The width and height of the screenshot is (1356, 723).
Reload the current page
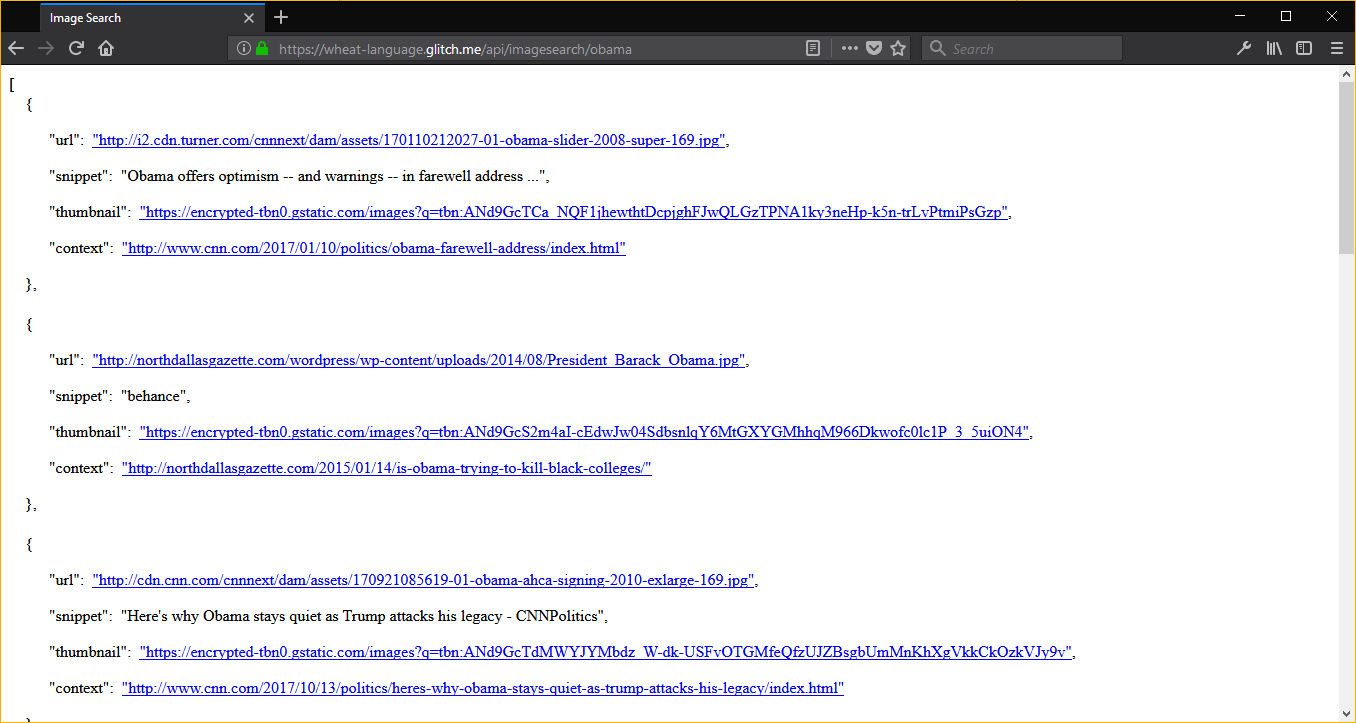76,48
